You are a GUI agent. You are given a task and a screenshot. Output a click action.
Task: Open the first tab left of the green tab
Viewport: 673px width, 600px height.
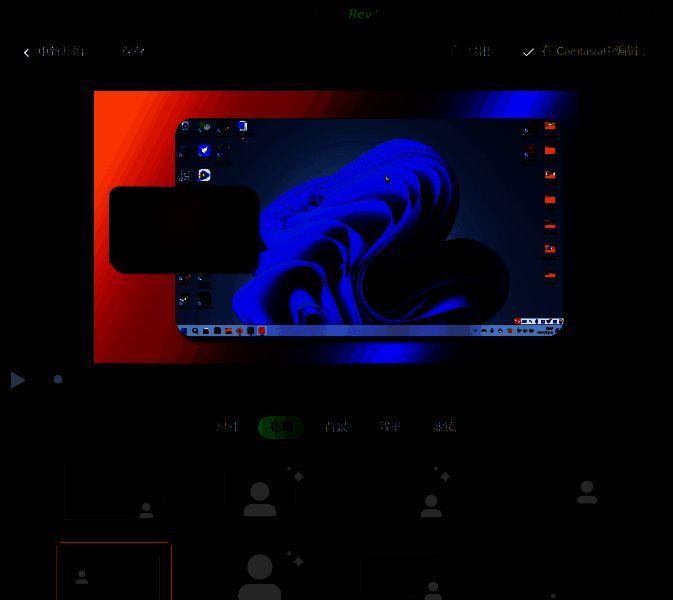point(228,427)
